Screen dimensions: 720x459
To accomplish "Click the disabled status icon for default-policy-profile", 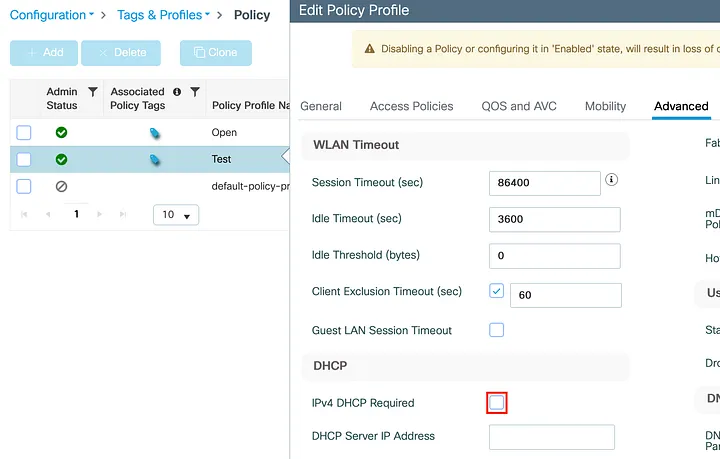I will coord(61,187).
